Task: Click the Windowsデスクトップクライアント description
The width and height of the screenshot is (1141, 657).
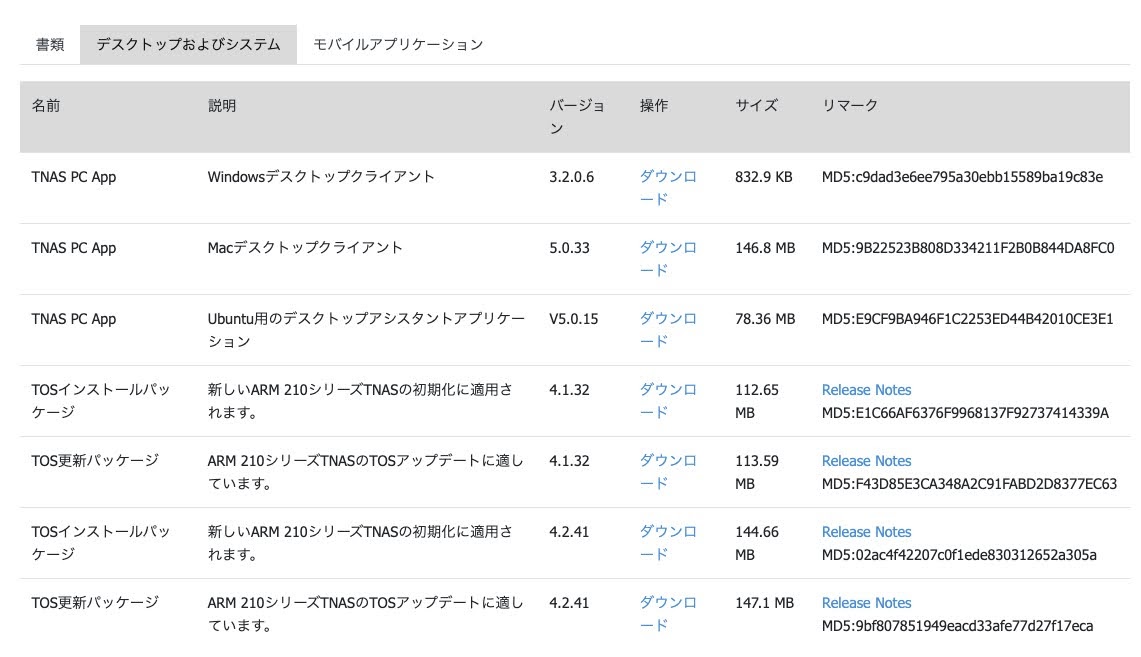Action: pos(321,177)
